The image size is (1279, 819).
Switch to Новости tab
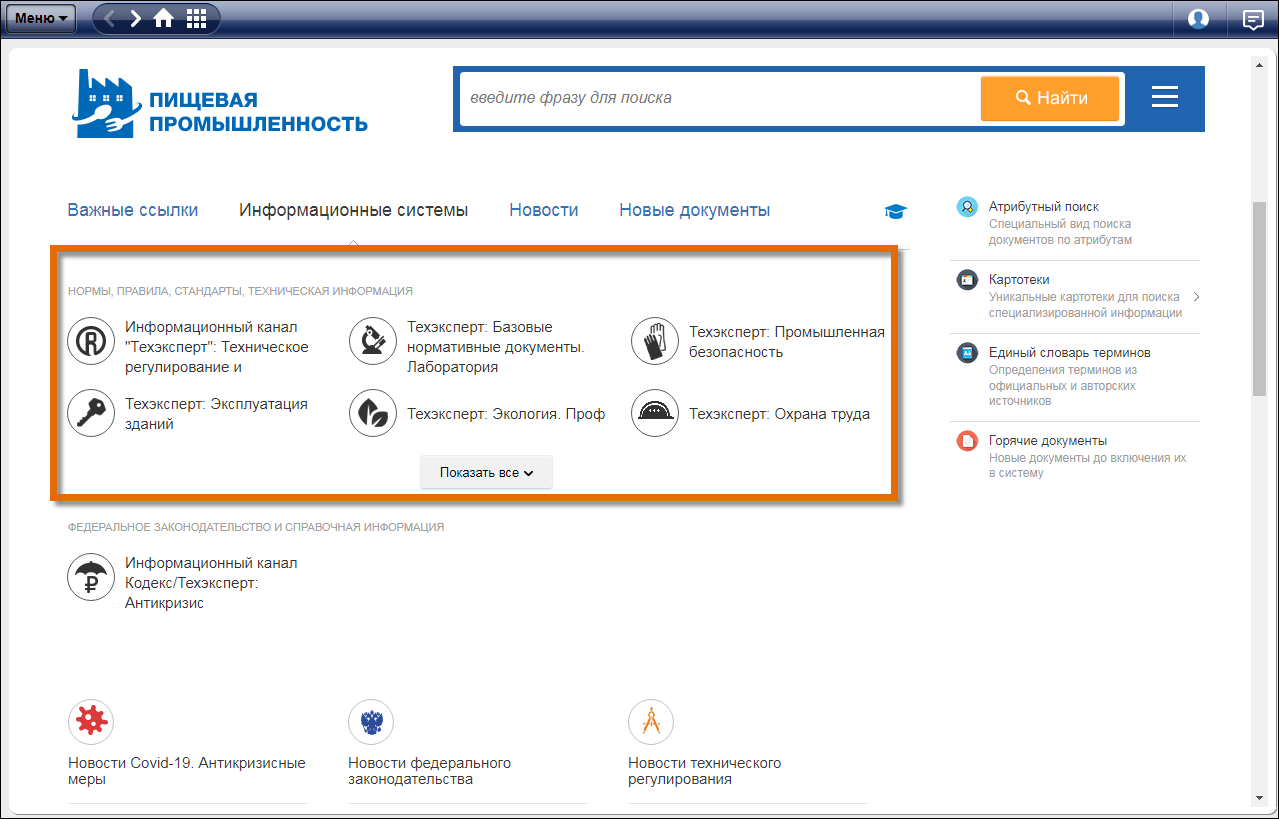[544, 210]
